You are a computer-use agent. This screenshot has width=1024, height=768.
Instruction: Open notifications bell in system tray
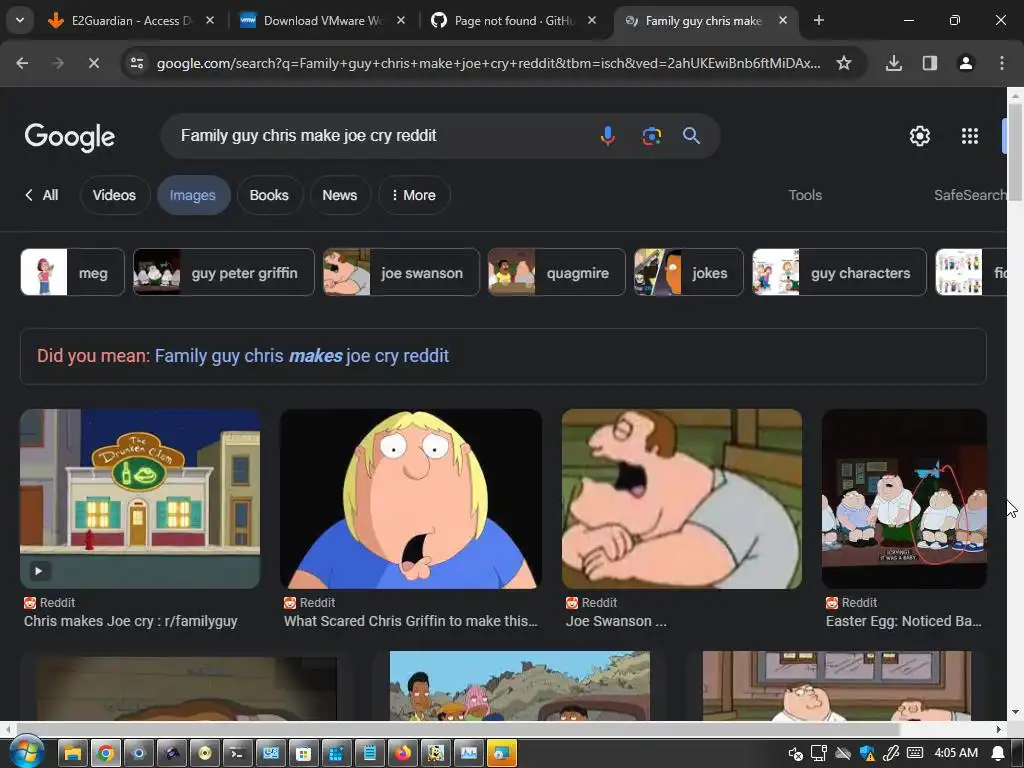tap(998, 753)
